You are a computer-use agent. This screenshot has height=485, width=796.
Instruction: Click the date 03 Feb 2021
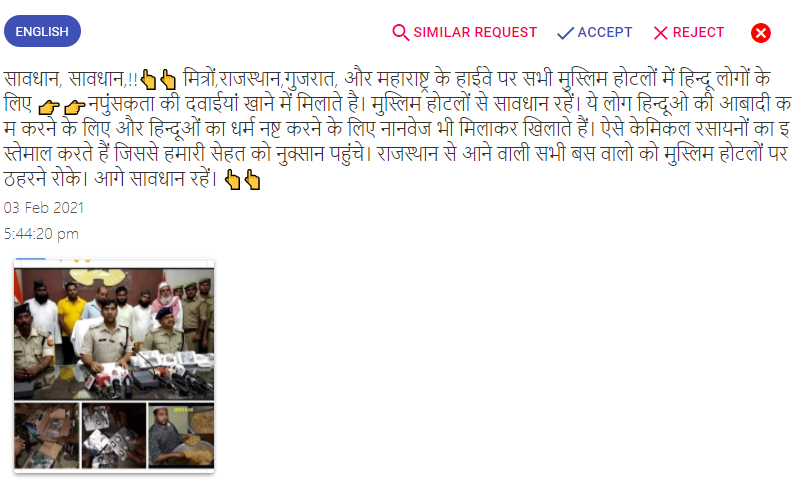point(44,208)
